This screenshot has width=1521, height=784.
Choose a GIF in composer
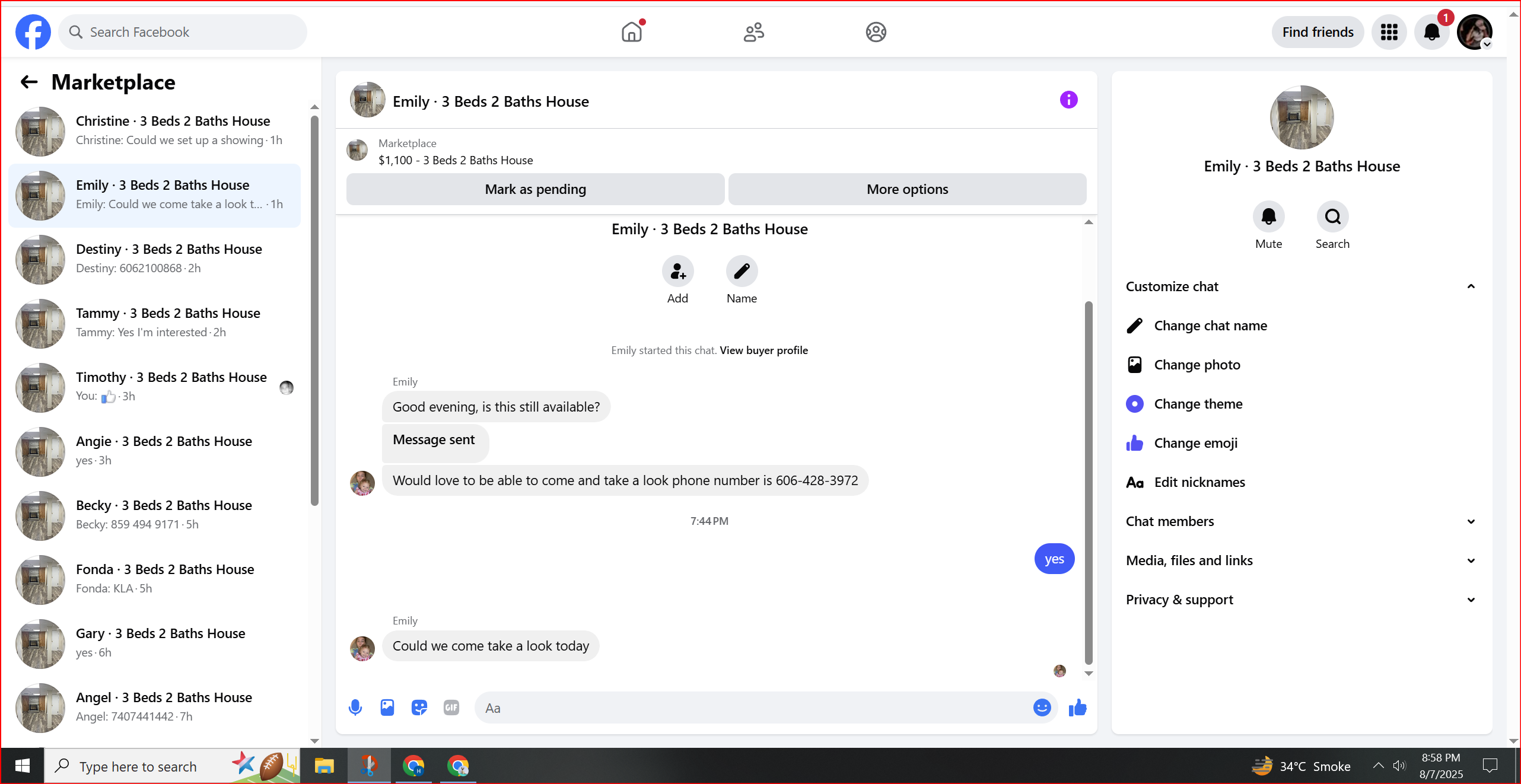pyautogui.click(x=451, y=707)
